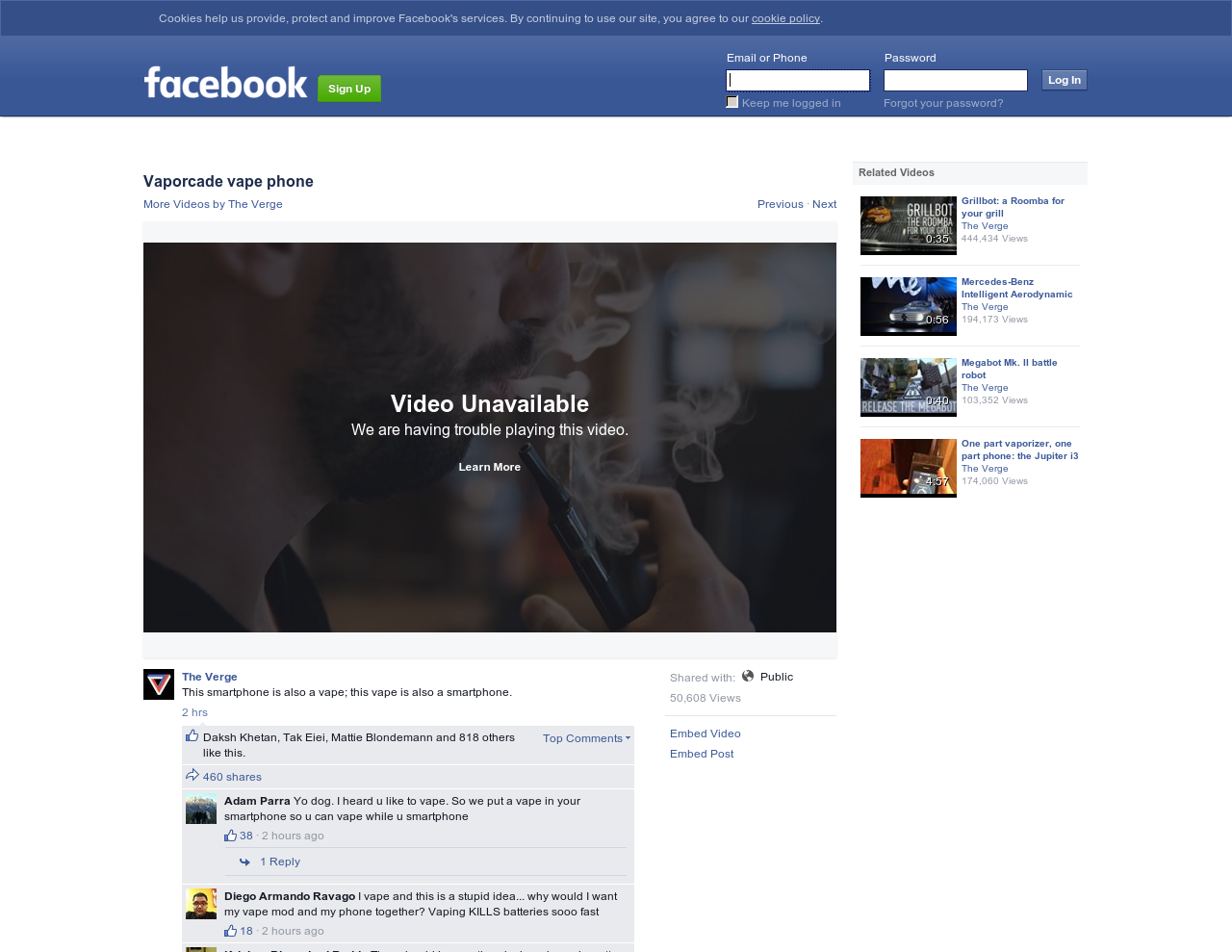Open the Grillbot video thumbnail

click(909, 225)
